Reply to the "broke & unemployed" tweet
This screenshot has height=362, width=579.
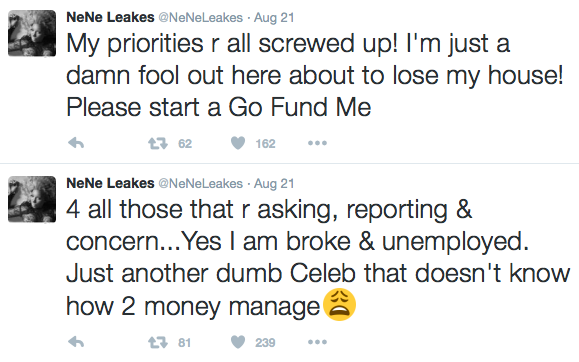coord(76,342)
